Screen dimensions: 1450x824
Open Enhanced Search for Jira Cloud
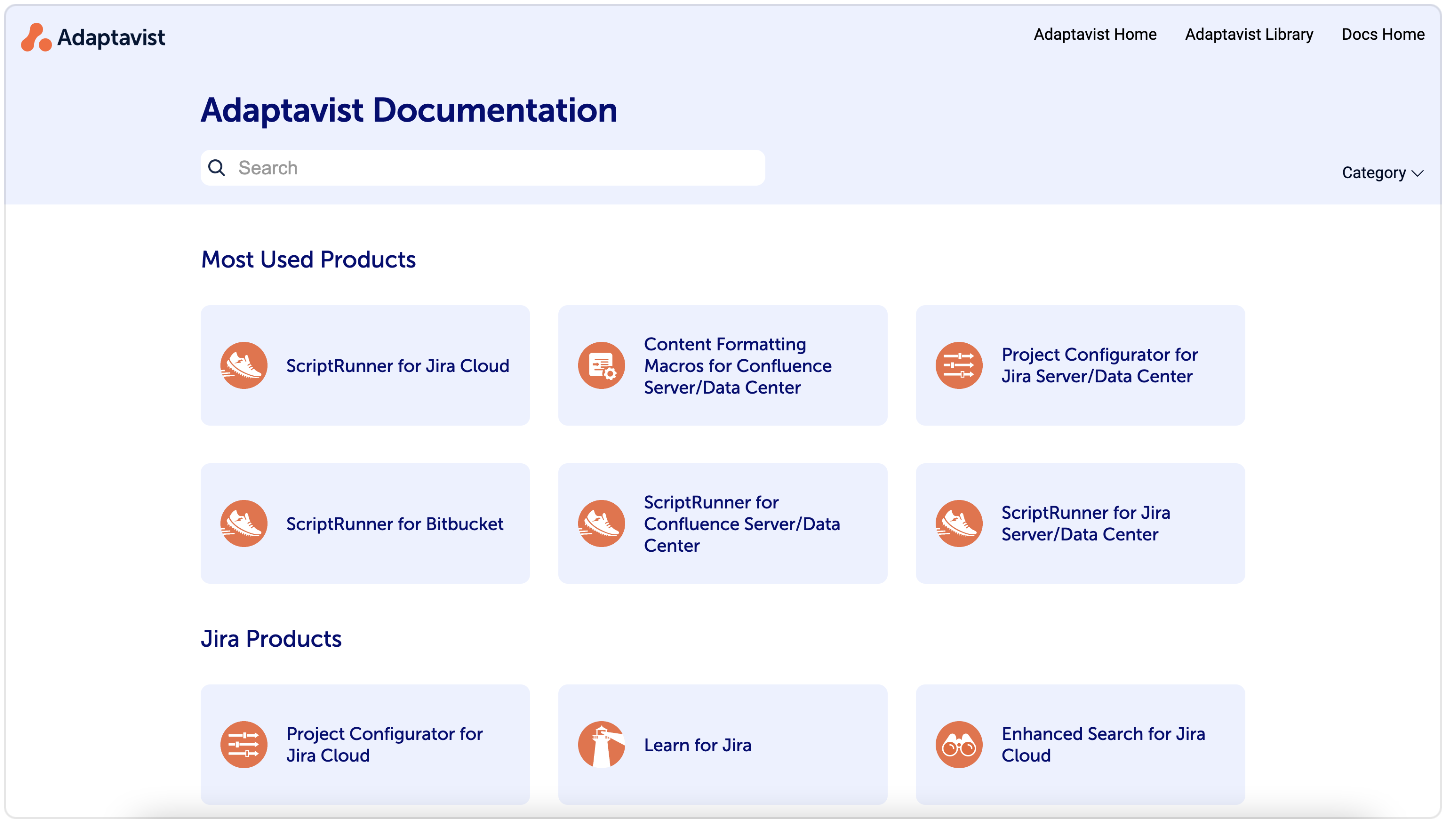point(1080,745)
